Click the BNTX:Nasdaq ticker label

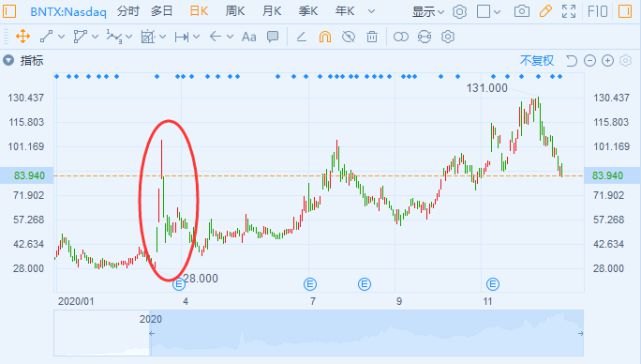68,11
